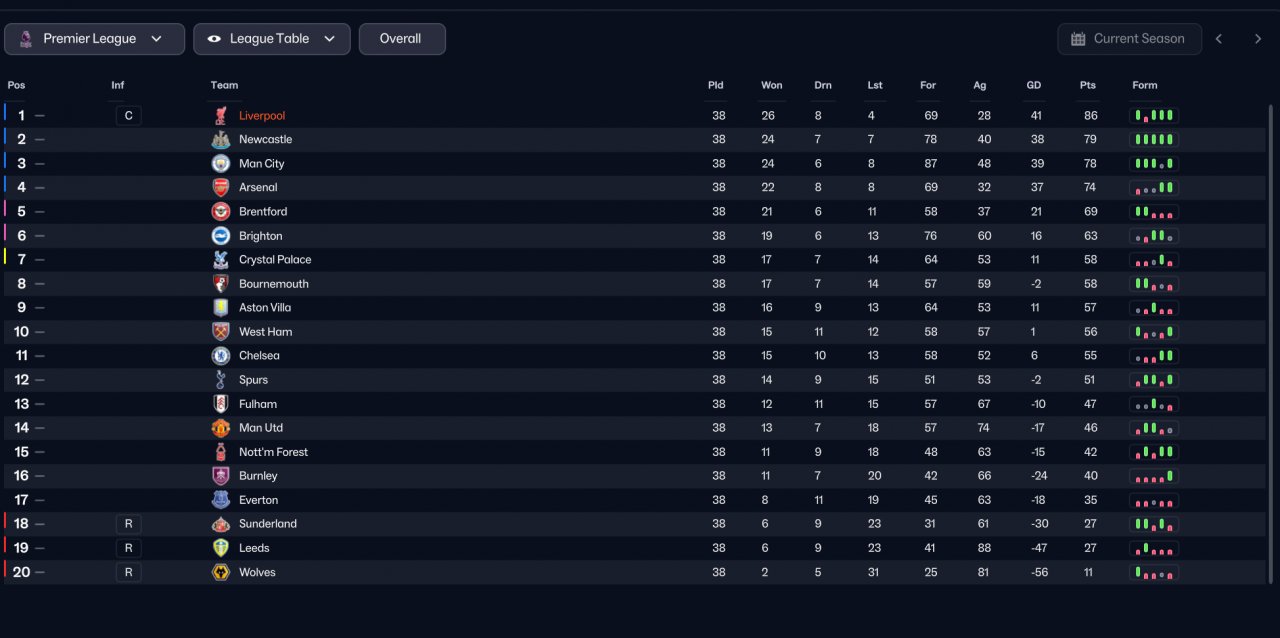This screenshot has width=1280, height=638.
Task: Open the Spurs team link
Action: [x=253, y=380]
